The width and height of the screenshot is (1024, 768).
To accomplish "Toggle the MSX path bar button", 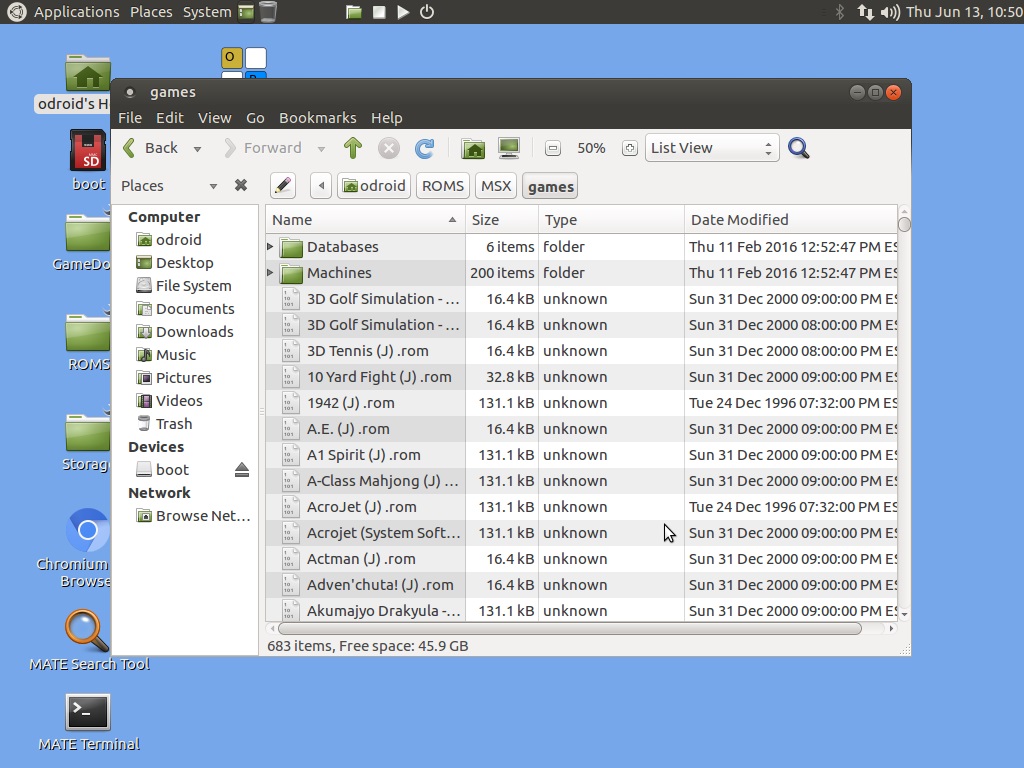I will (x=495, y=186).
